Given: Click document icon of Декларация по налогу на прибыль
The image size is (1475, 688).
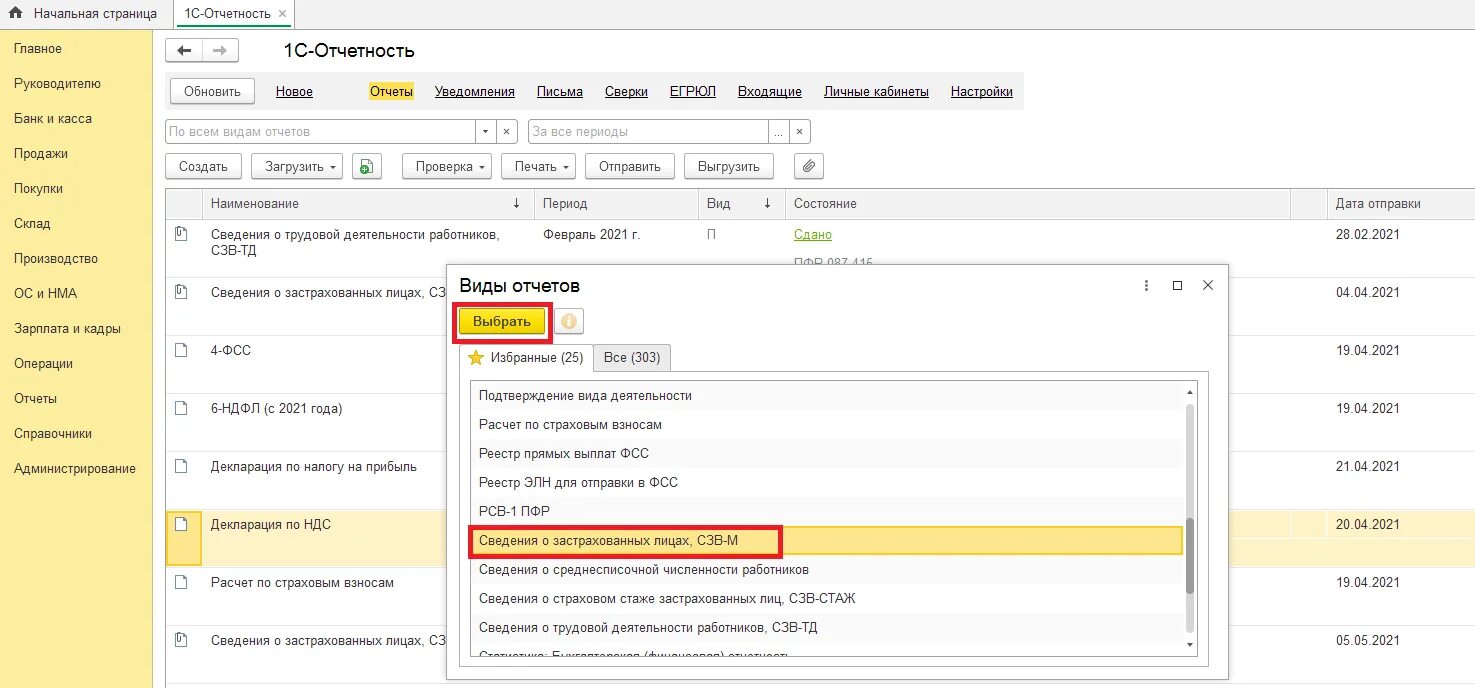Looking at the screenshot, I should coord(181,466).
